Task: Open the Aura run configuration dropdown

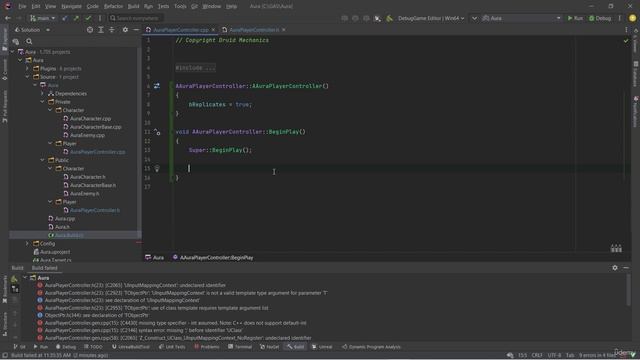Action: [x=521, y=18]
